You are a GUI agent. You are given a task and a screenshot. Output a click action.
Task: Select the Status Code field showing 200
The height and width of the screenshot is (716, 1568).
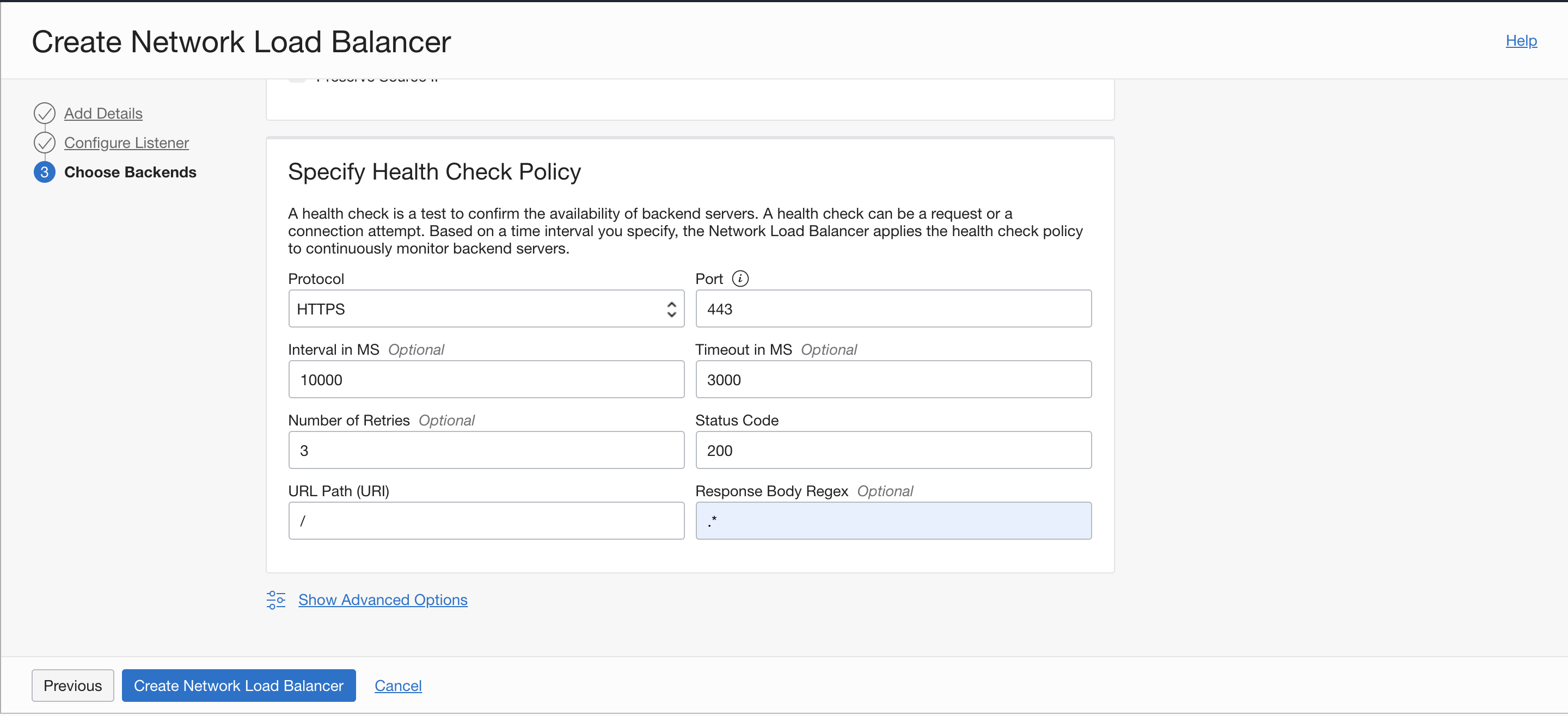pos(893,450)
